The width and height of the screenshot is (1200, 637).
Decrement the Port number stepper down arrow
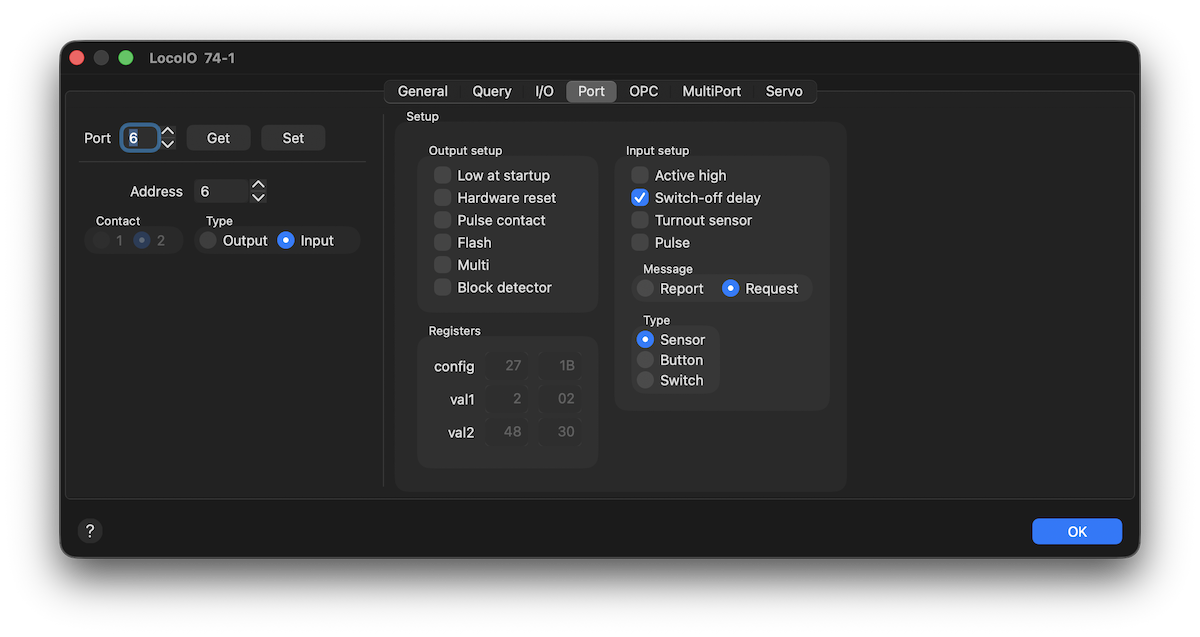point(168,144)
